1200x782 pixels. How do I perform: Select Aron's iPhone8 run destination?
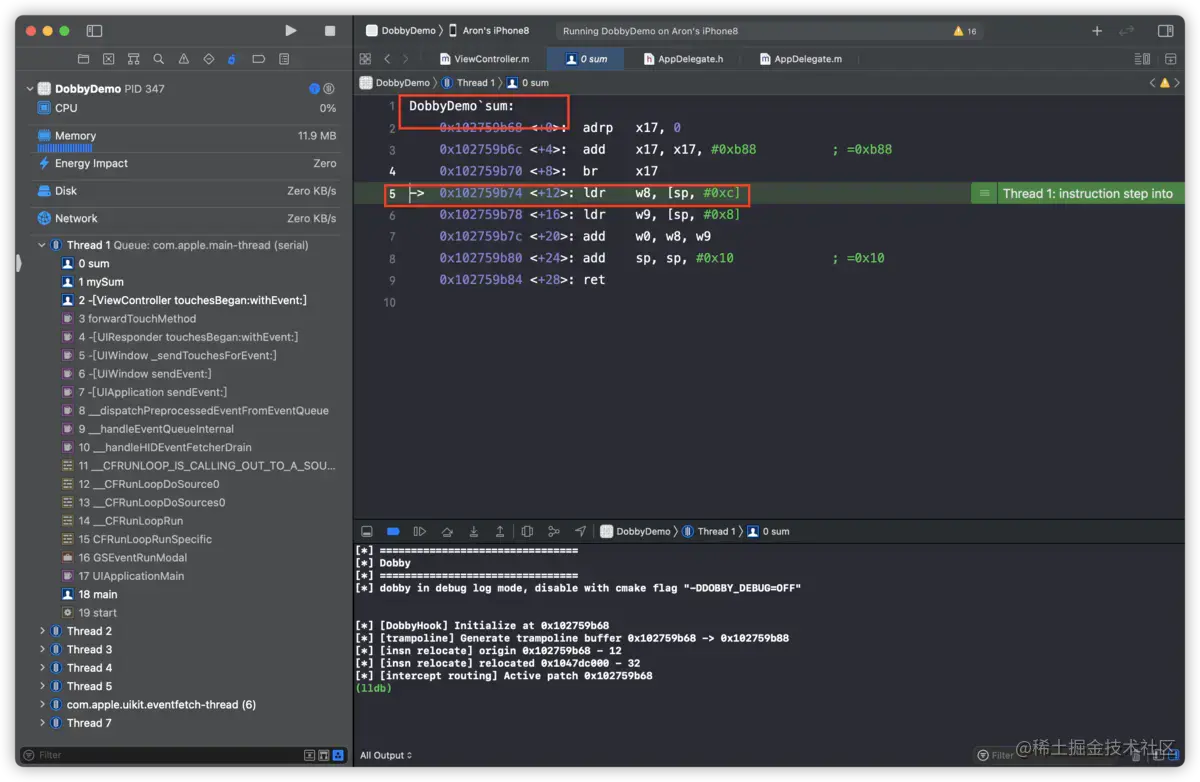[x=496, y=31]
